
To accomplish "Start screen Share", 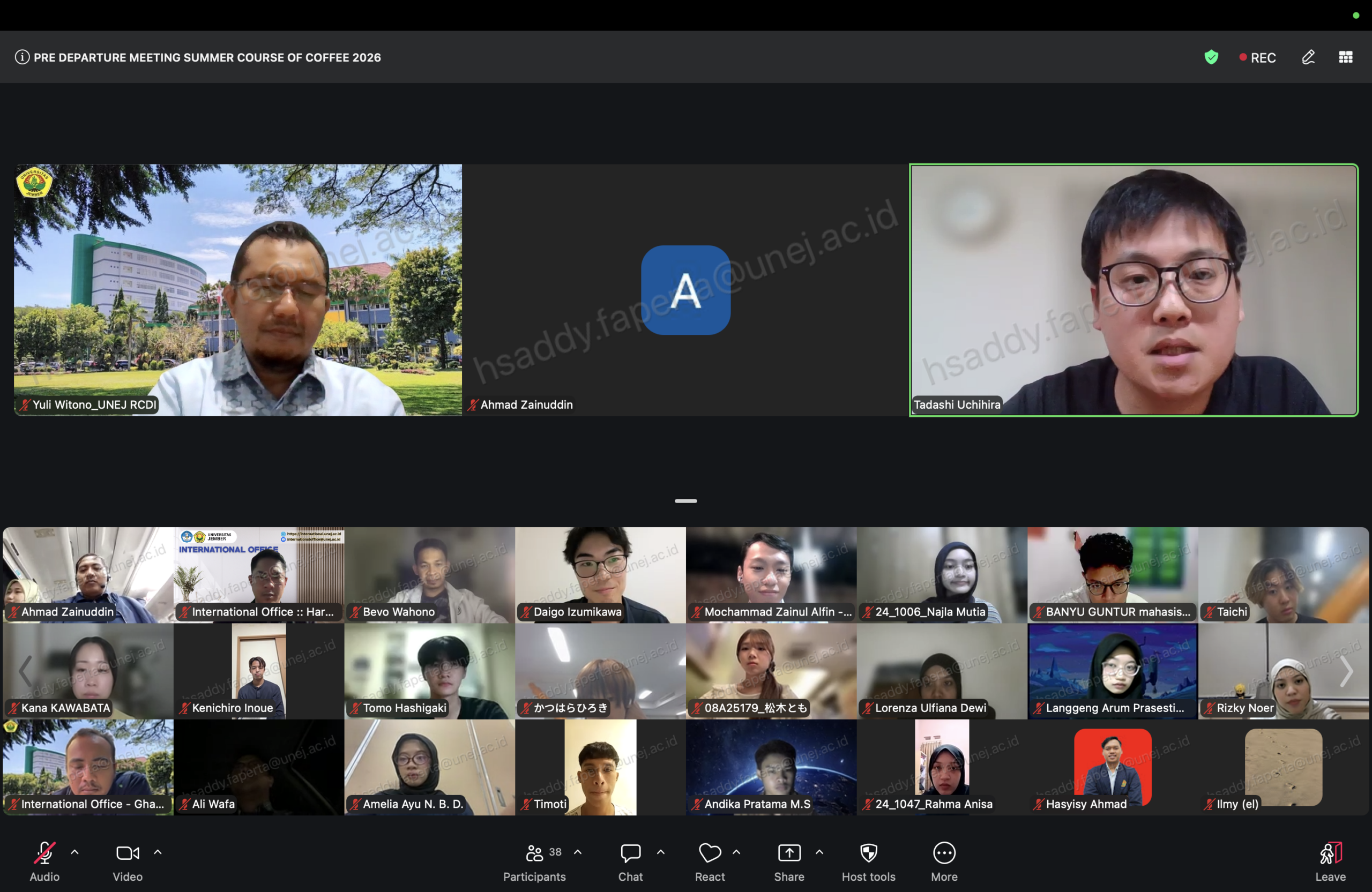I will point(789,861).
